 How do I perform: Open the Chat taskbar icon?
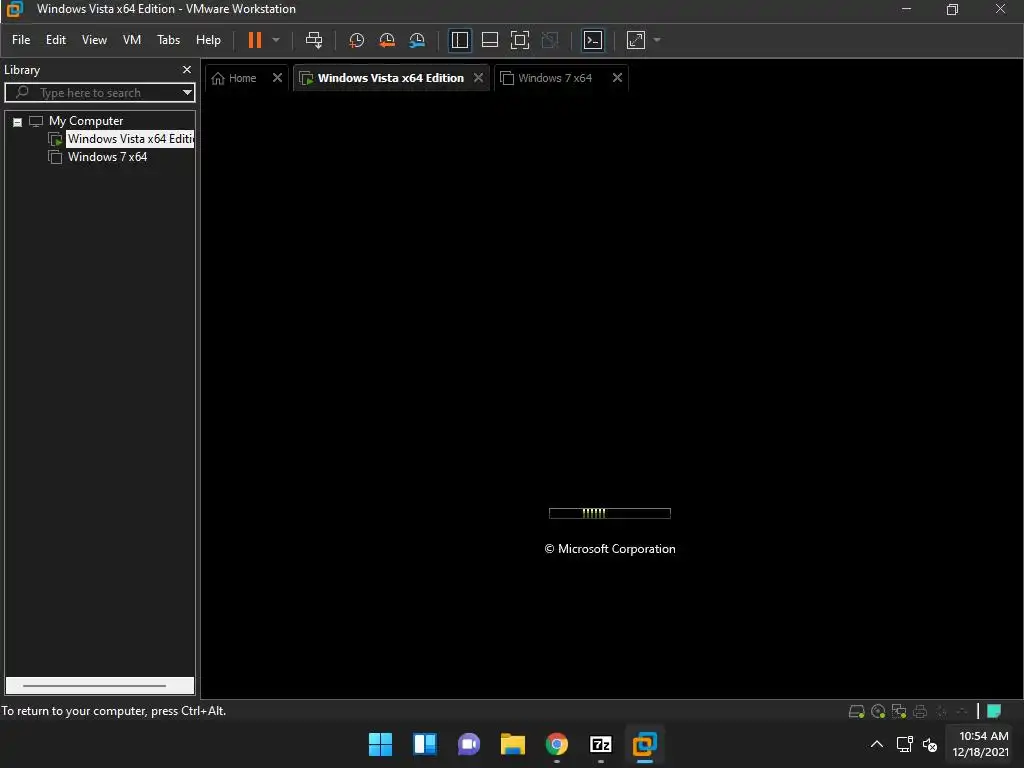(x=469, y=744)
